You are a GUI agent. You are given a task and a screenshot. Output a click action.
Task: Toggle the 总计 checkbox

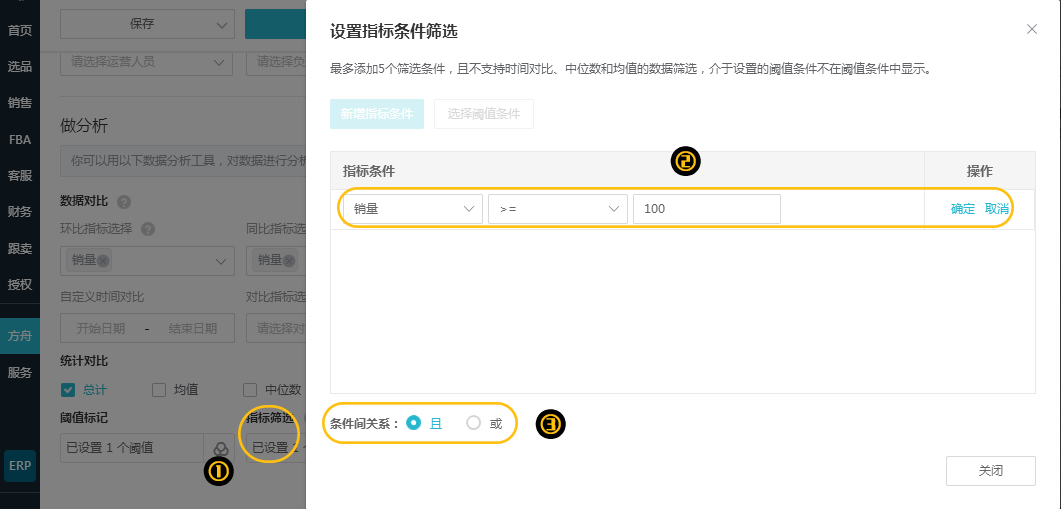(x=68, y=390)
